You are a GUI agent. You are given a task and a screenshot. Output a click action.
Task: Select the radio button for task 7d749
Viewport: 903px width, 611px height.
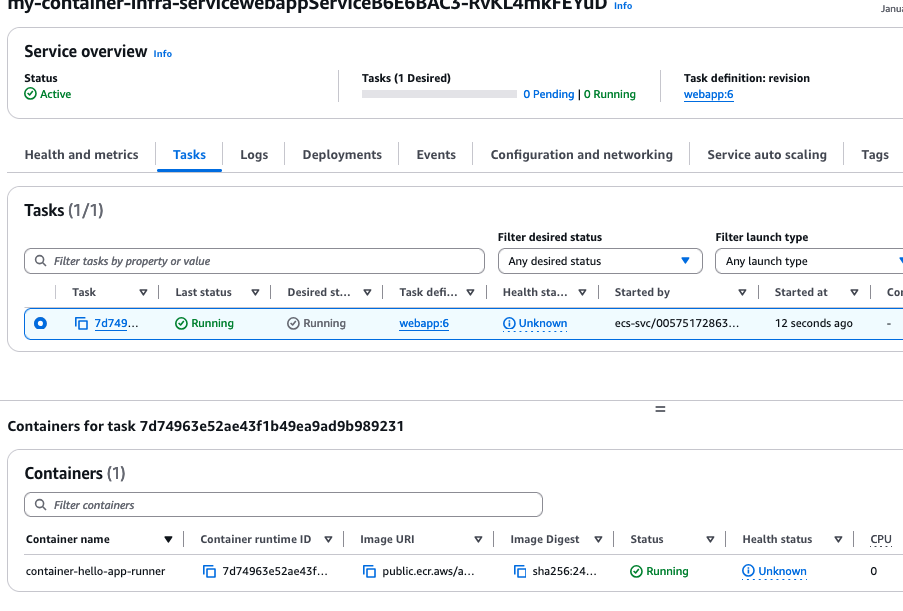tap(40, 324)
